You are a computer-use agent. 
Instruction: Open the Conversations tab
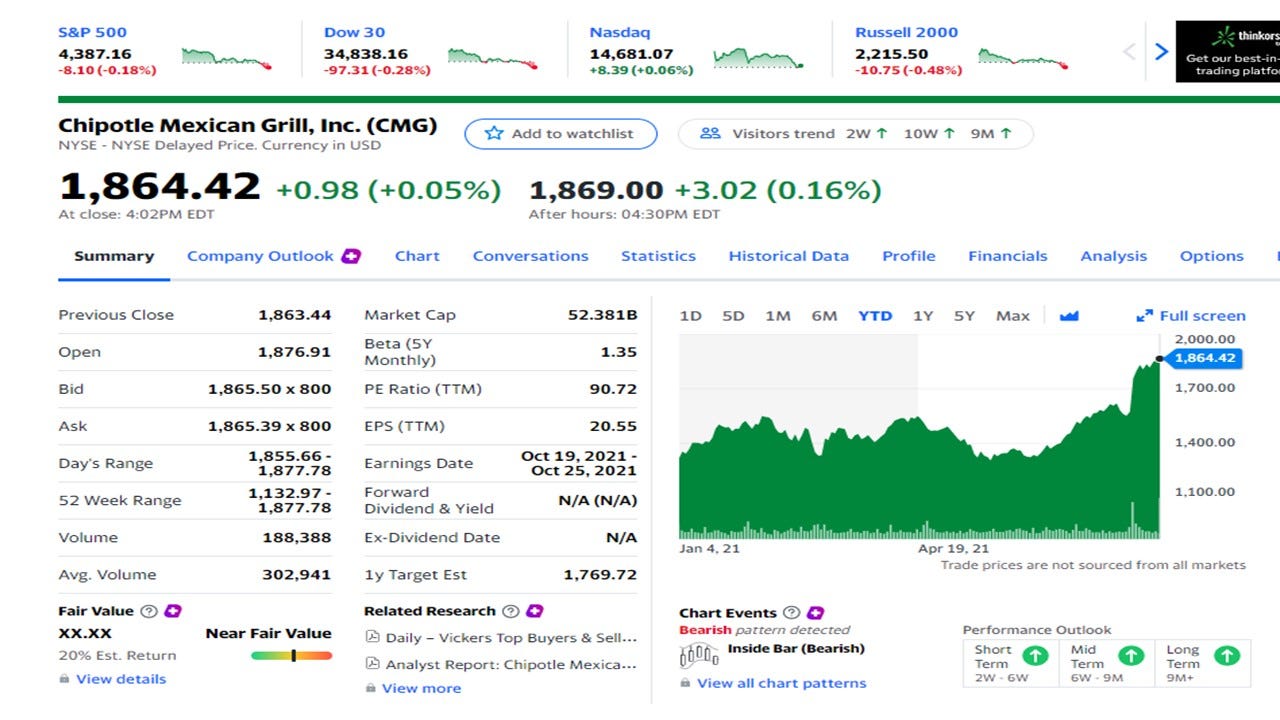pyautogui.click(x=531, y=256)
